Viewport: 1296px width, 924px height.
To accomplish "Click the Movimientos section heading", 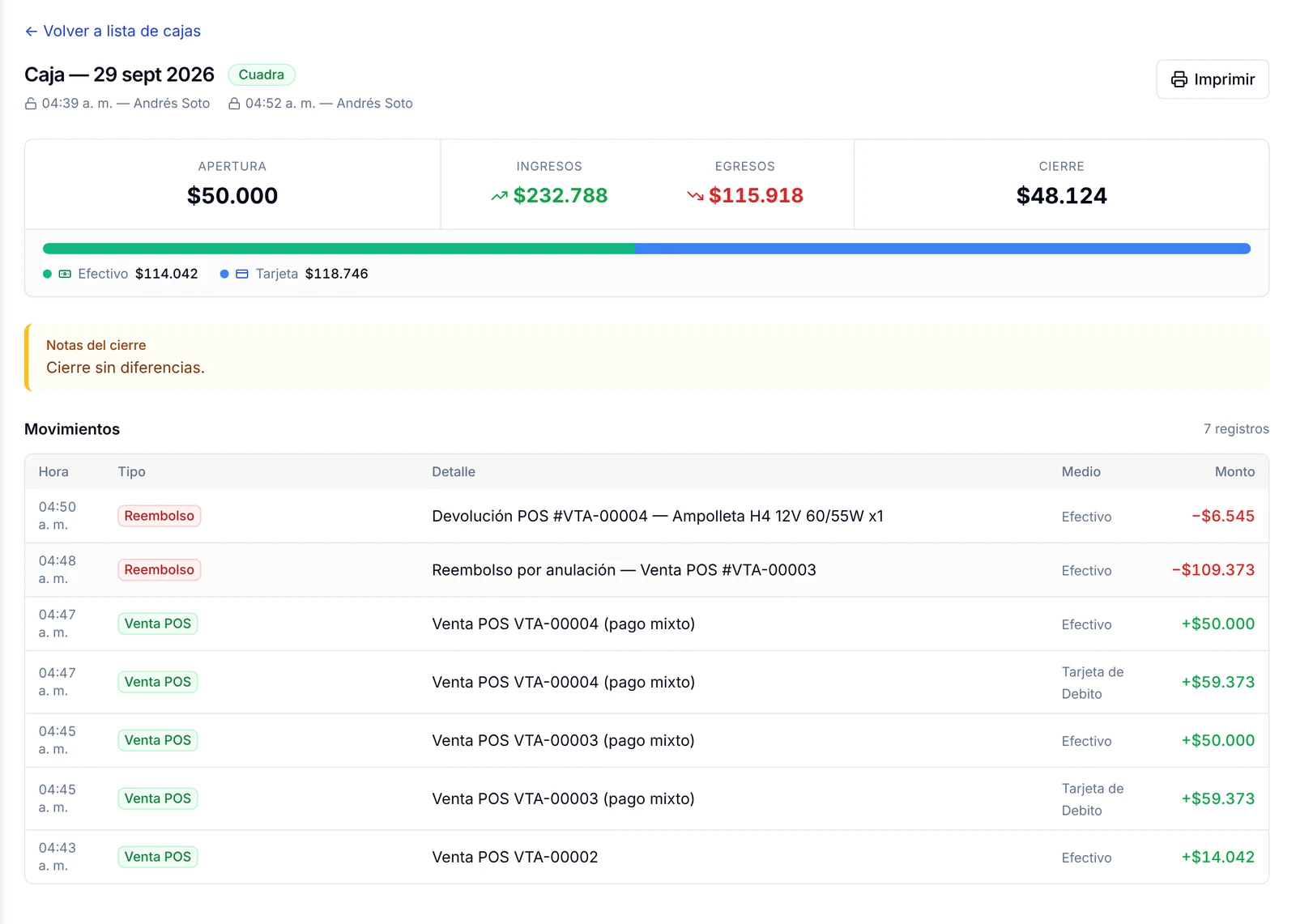I will click(72, 429).
